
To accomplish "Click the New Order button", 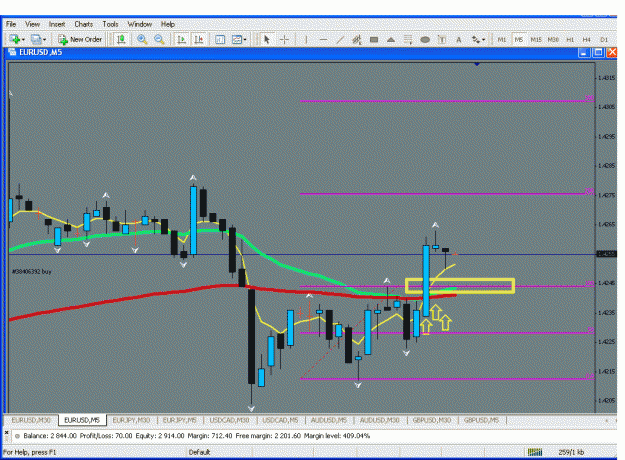I will pos(80,39).
